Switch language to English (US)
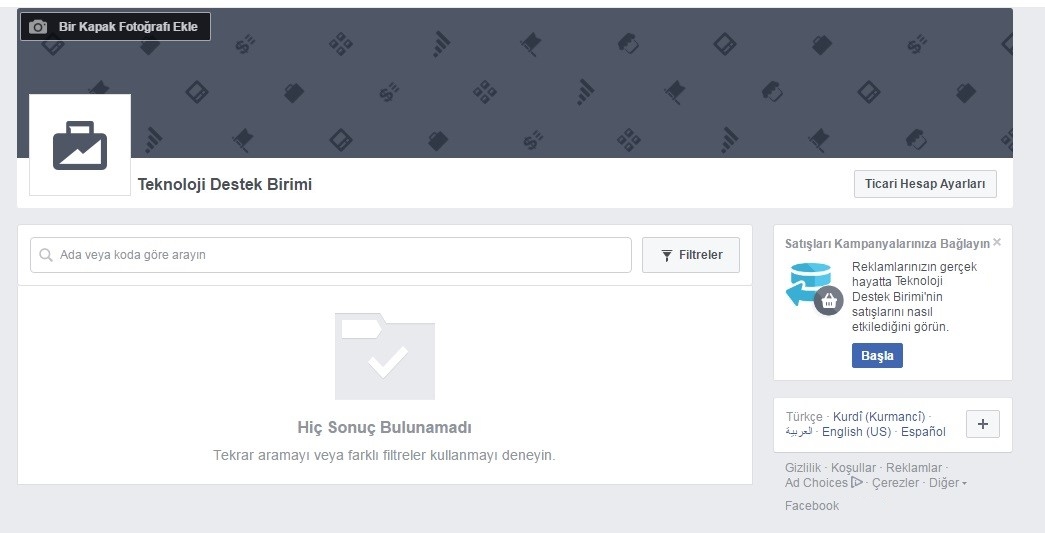The width and height of the screenshot is (1045, 533). click(856, 432)
